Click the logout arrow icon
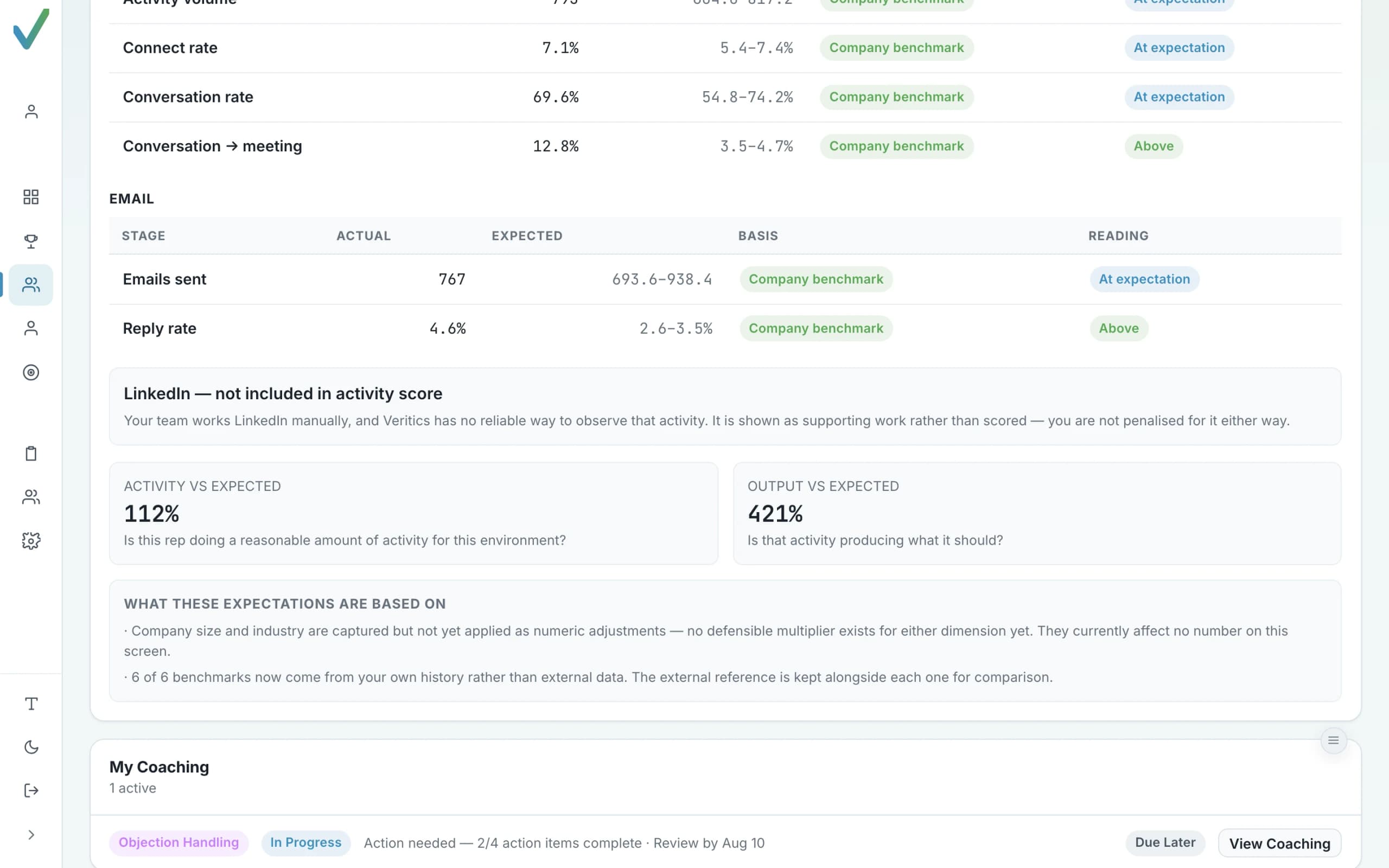The height and width of the screenshot is (868, 1389). [31, 790]
